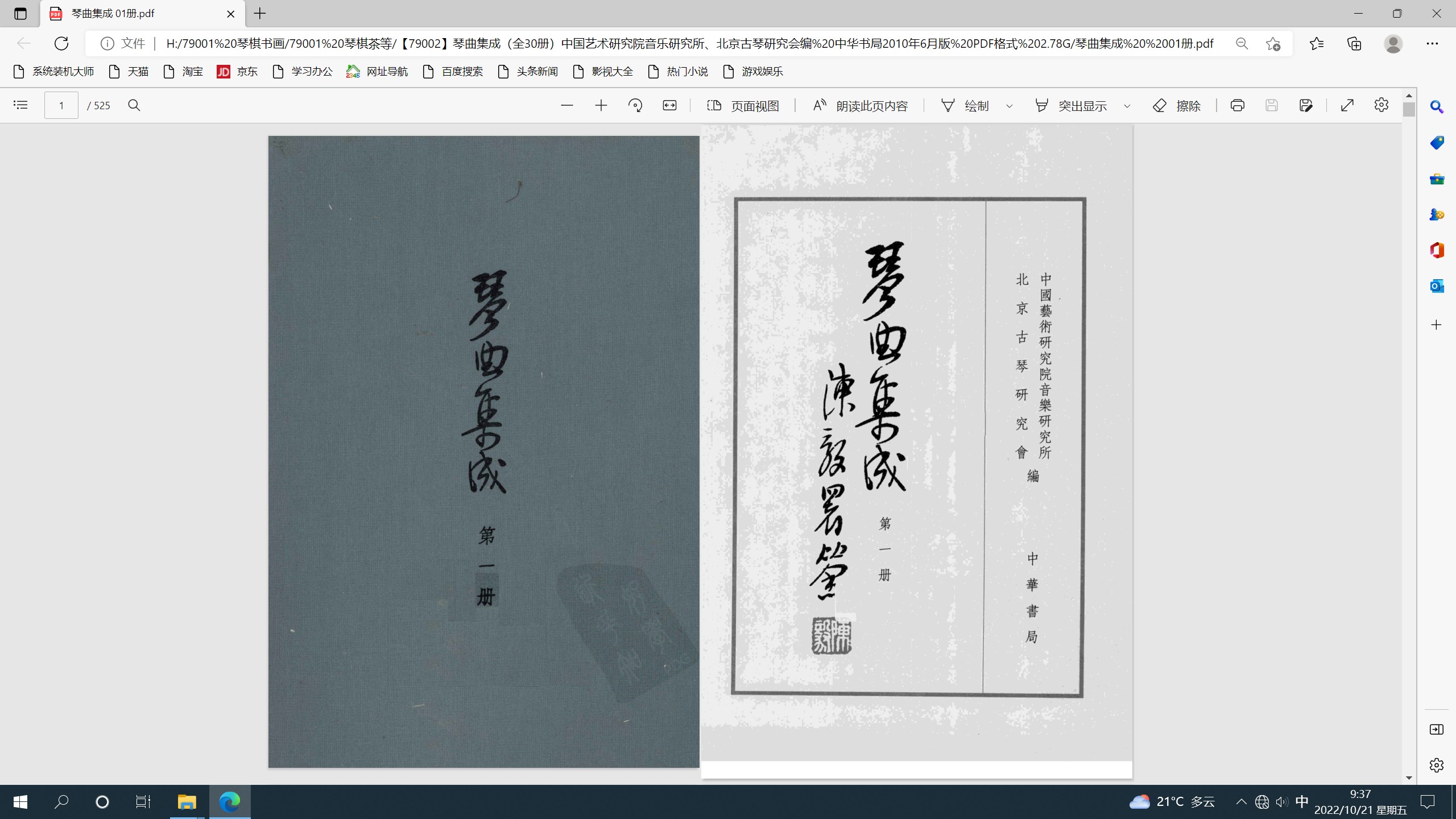Open the 页面视图 page view options

[743, 106]
